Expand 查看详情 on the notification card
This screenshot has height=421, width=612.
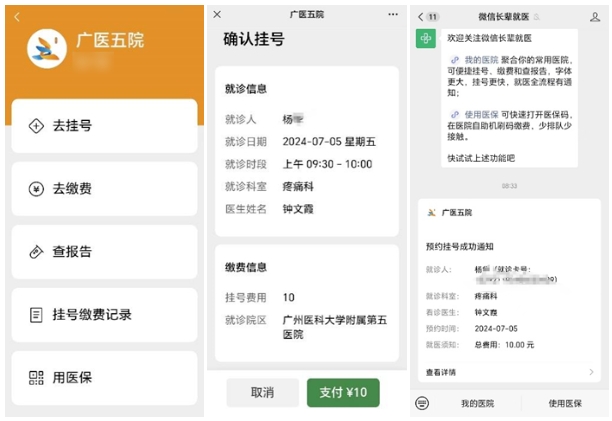510,372
